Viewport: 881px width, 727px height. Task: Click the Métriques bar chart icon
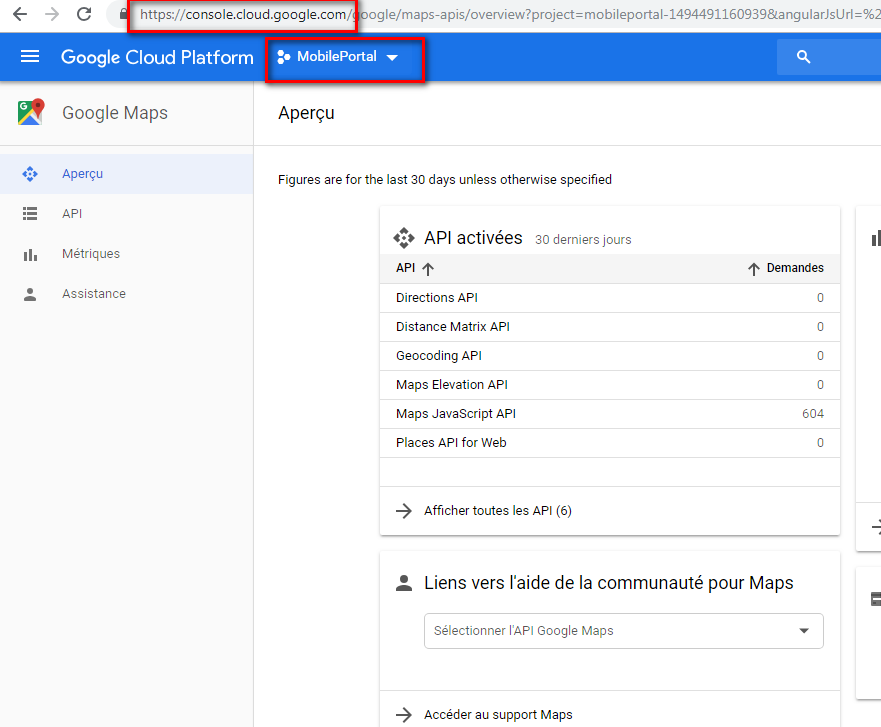pyautogui.click(x=30, y=254)
